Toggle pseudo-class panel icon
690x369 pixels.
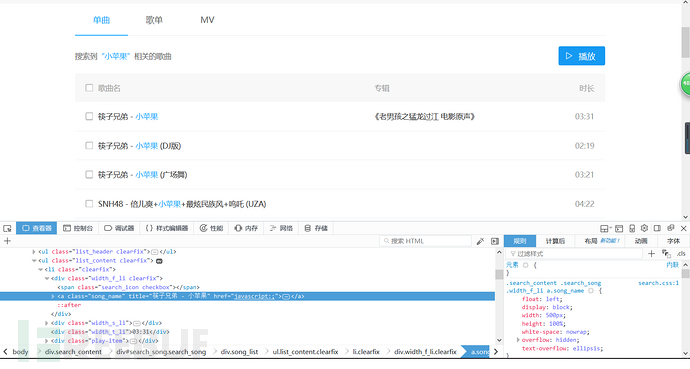[x=666, y=254]
